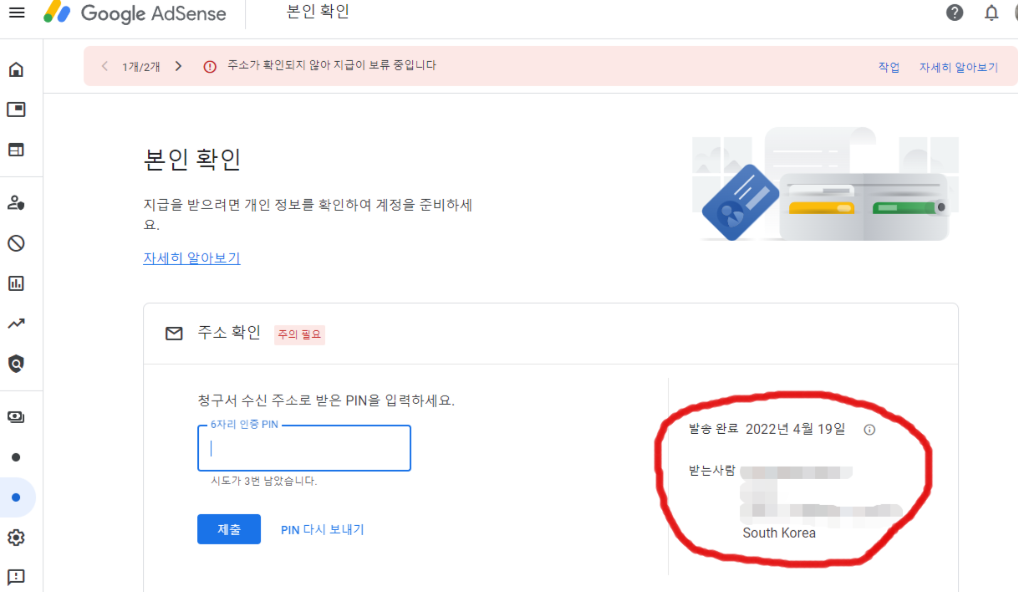This screenshot has width=1018, height=592.
Task: Open the Reports chart icon
Action: click(16, 283)
